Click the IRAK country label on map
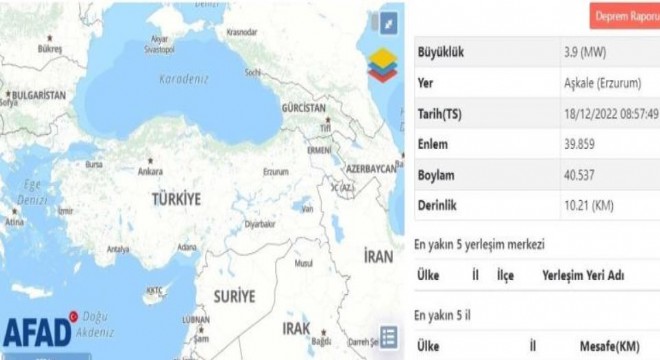 (x=296, y=329)
